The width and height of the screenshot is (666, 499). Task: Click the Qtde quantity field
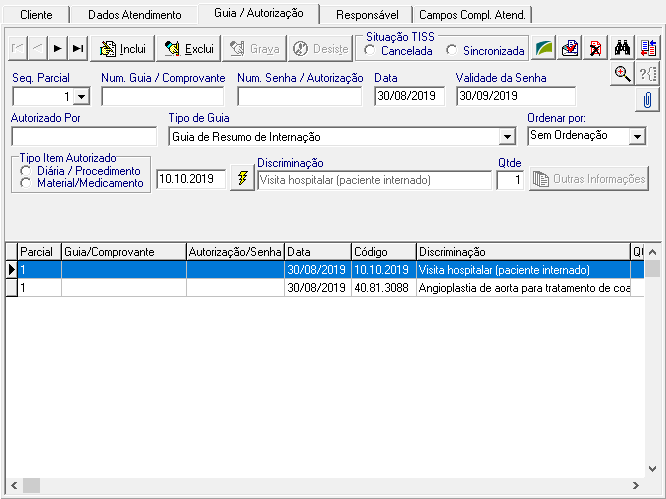point(510,180)
